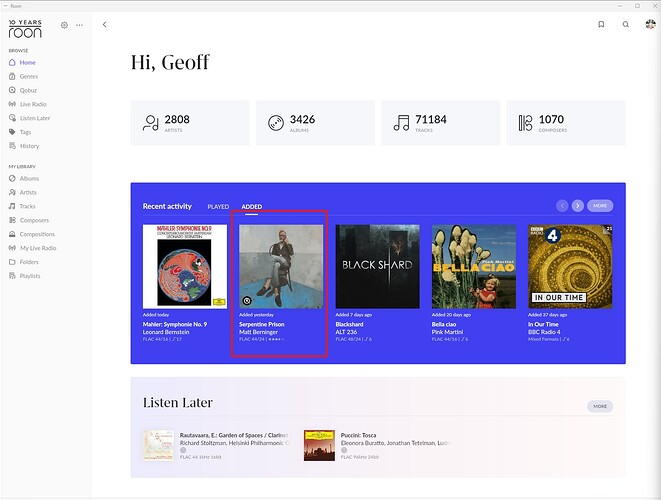
Task: Click the Qobuz logo icon
Action: pos(12,90)
